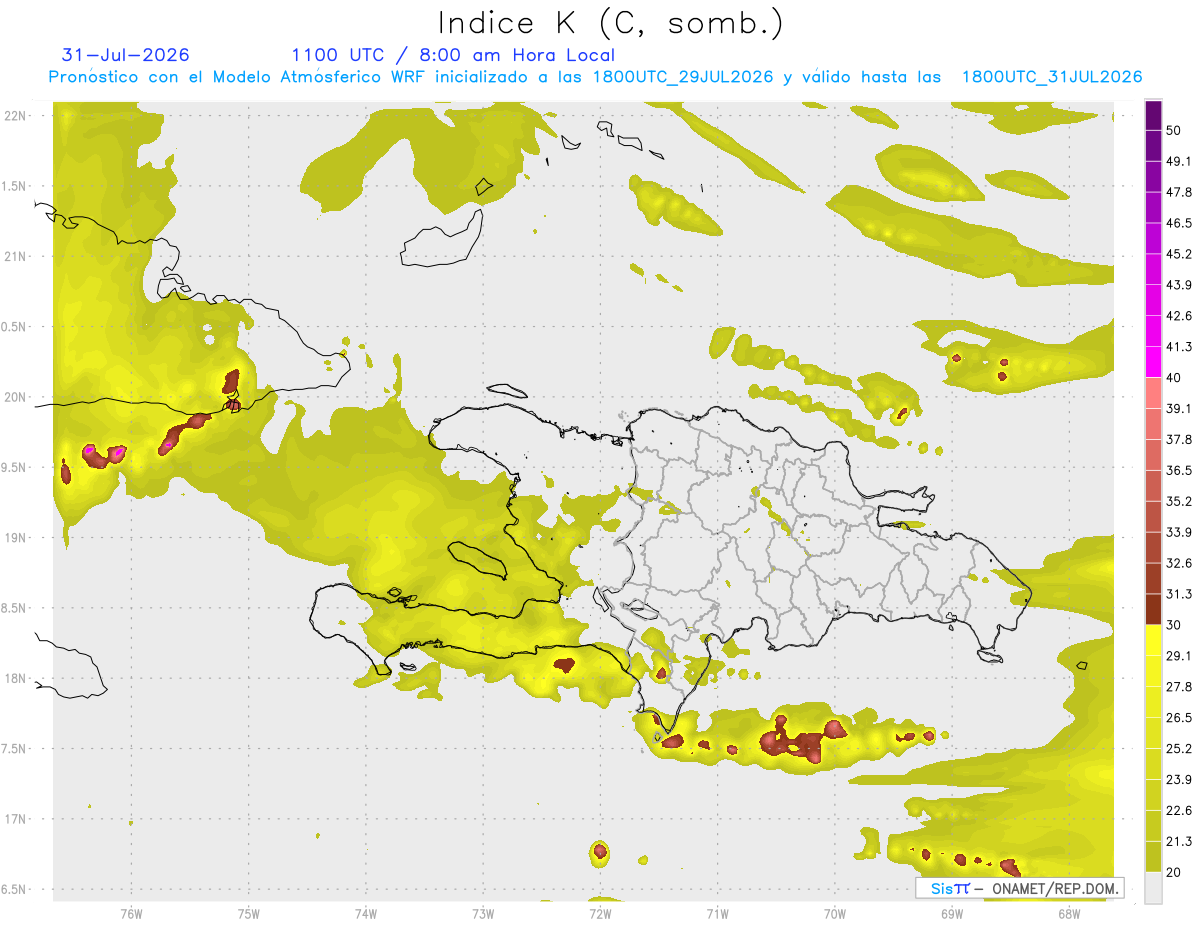Click the longitude axis label '75W'
The width and height of the screenshot is (1200, 927).
[249, 914]
